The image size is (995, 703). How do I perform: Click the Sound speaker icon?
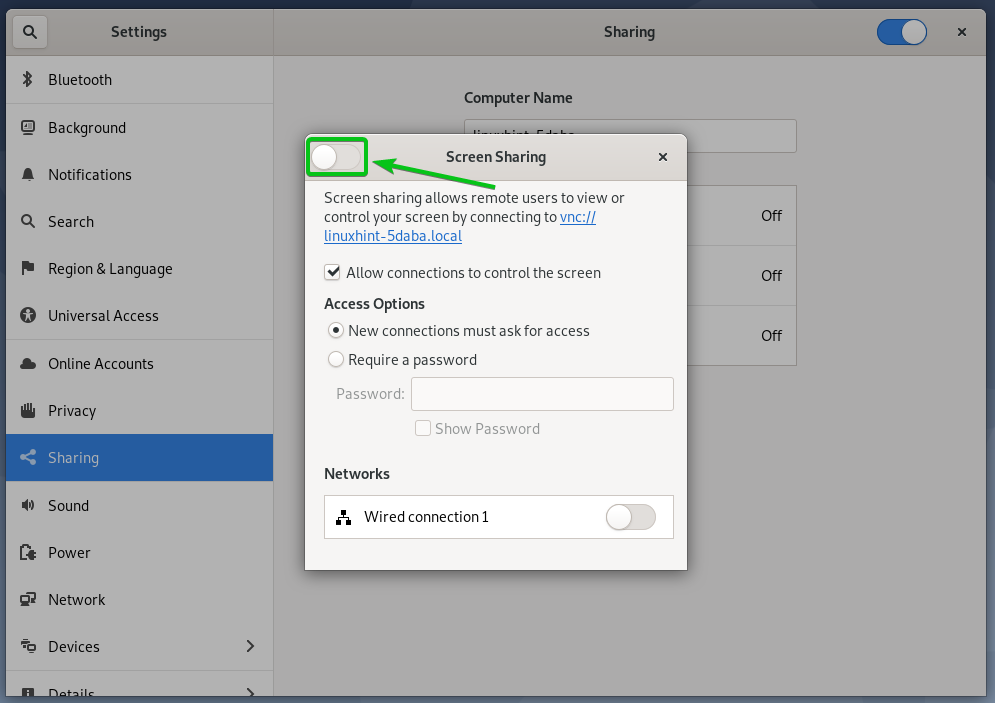(x=28, y=505)
